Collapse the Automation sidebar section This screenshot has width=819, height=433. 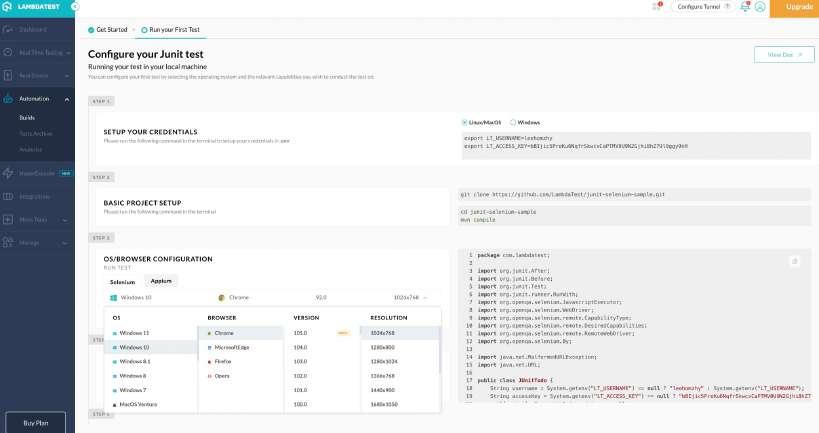(x=66, y=99)
